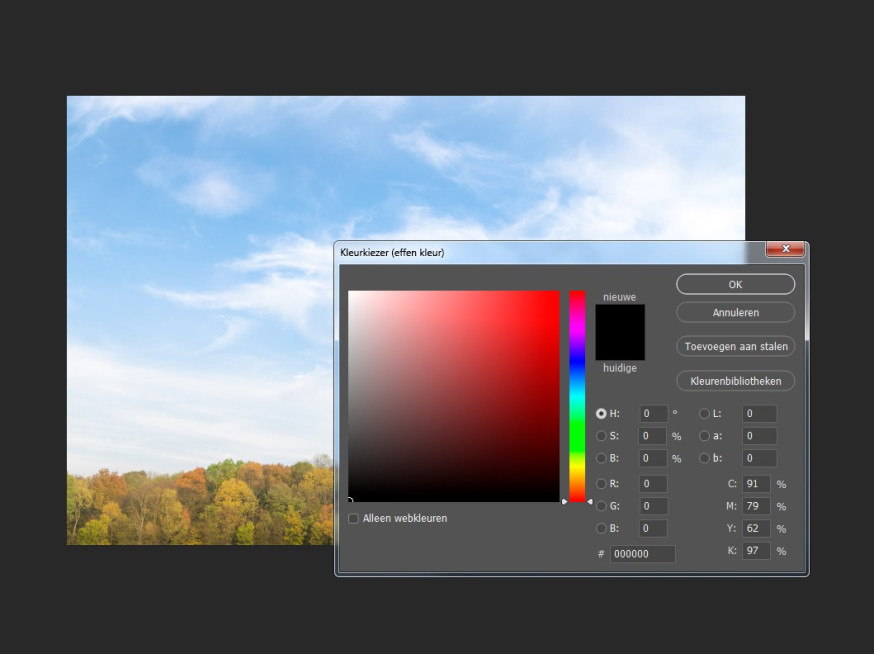The height and width of the screenshot is (654, 874).
Task: Click the K black percent field
Action: coord(756,551)
